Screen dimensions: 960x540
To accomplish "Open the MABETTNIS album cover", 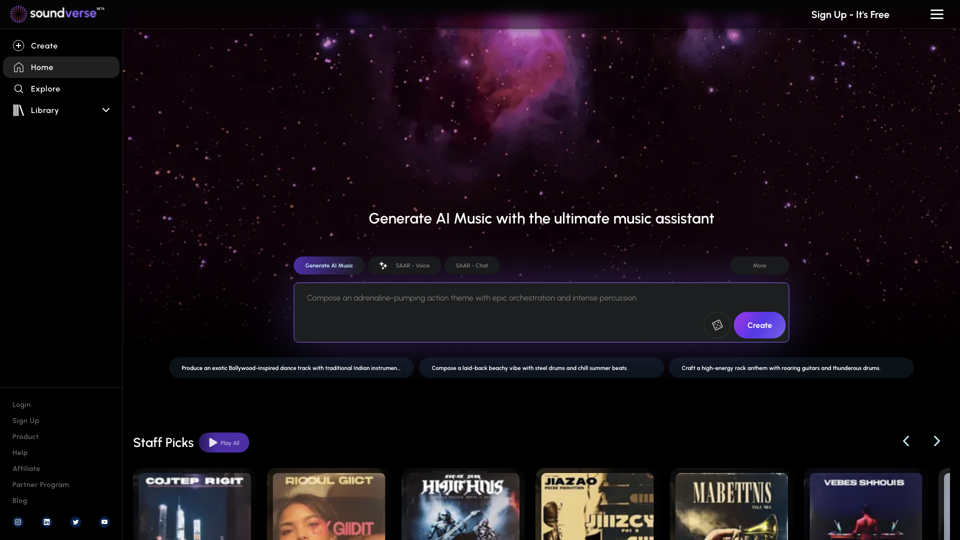I will (x=732, y=506).
